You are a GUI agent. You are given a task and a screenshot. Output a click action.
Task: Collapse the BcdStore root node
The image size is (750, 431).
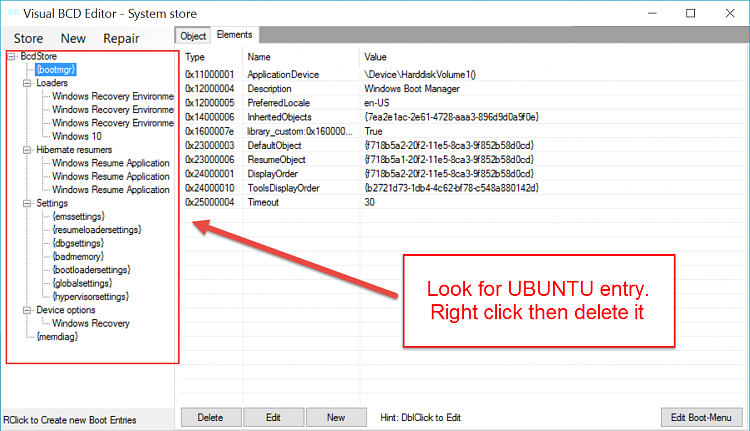(11, 56)
